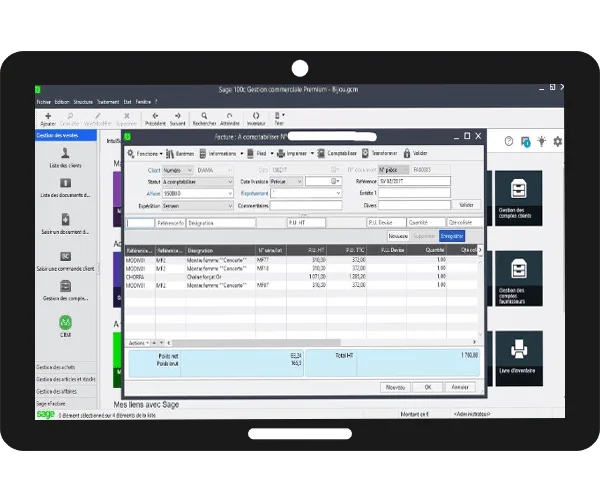Click the Entête 1 input field
The height and width of the screenshot is (500, 600).
(x=414, y=193)
